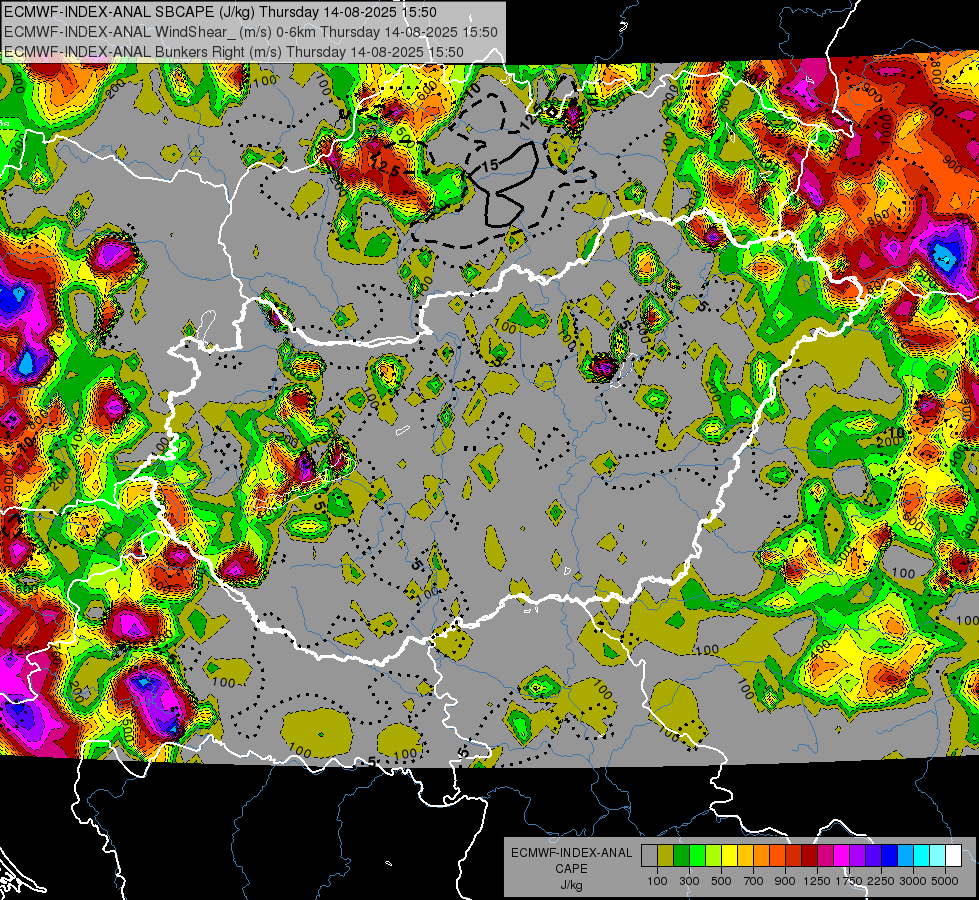Click the 3000 legend scale value

coord(913,881)
